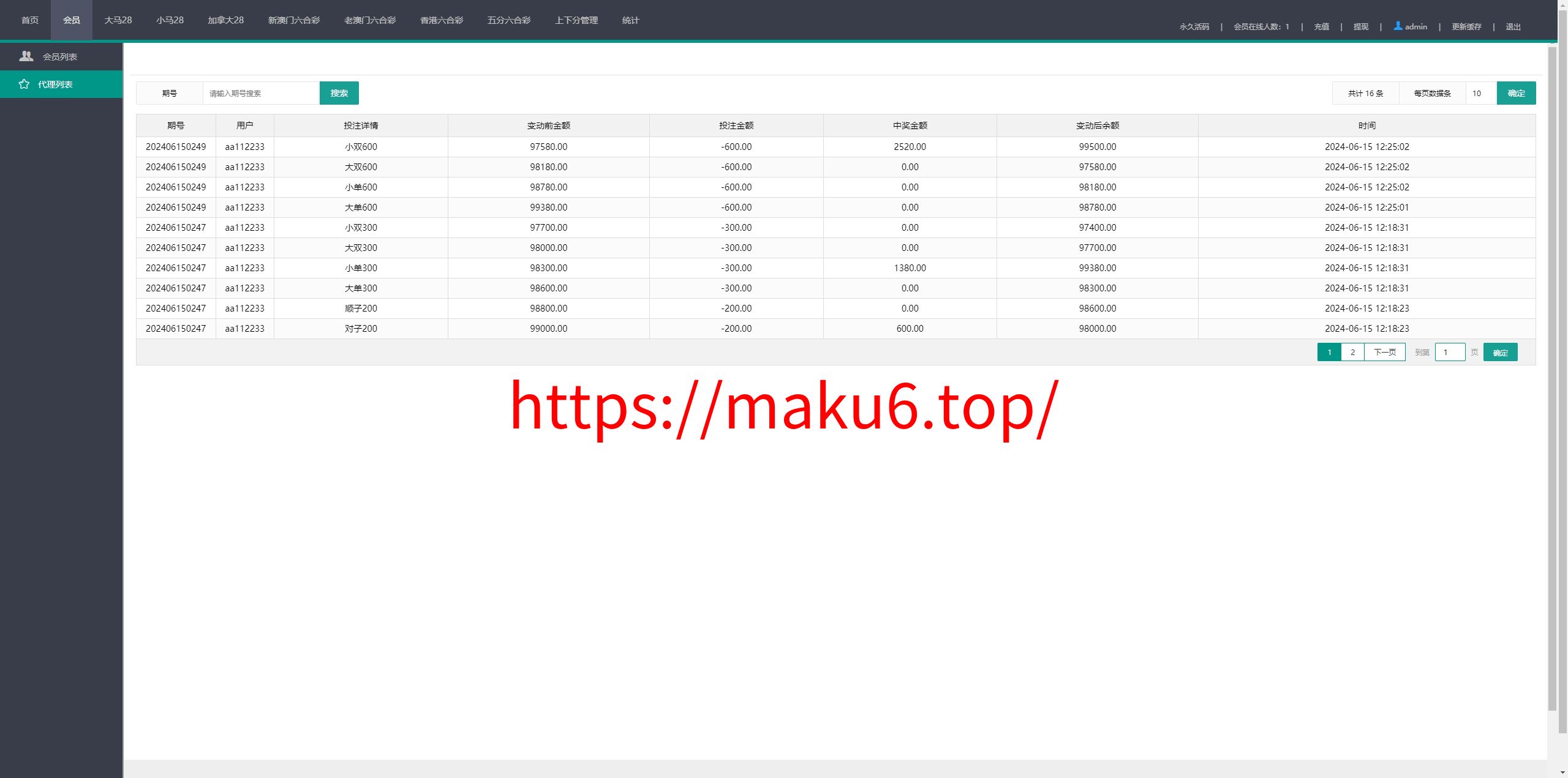Click the 会员列表 people icon
The height and width of the screenshot is (778, 1568).
(x=26, y=56)
